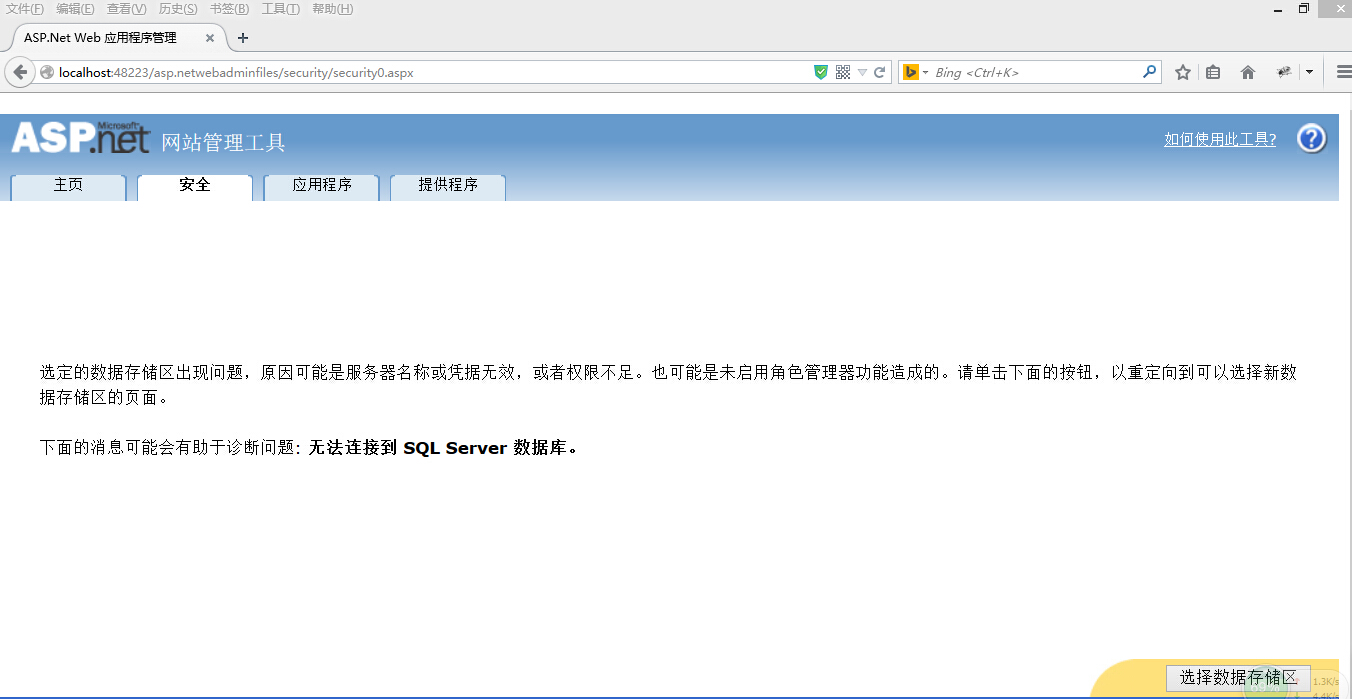Click the browser back arrow button
1352x699 pixels.
click(x=20, y=72)
